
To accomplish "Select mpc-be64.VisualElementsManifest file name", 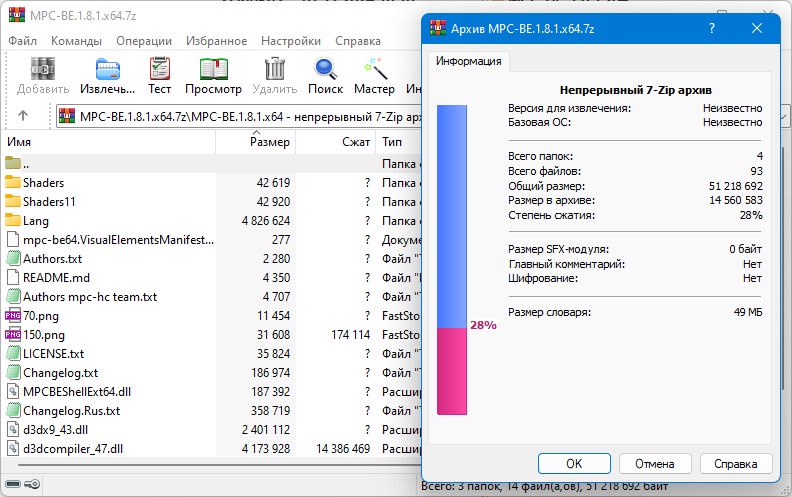I will coord(119,239).
